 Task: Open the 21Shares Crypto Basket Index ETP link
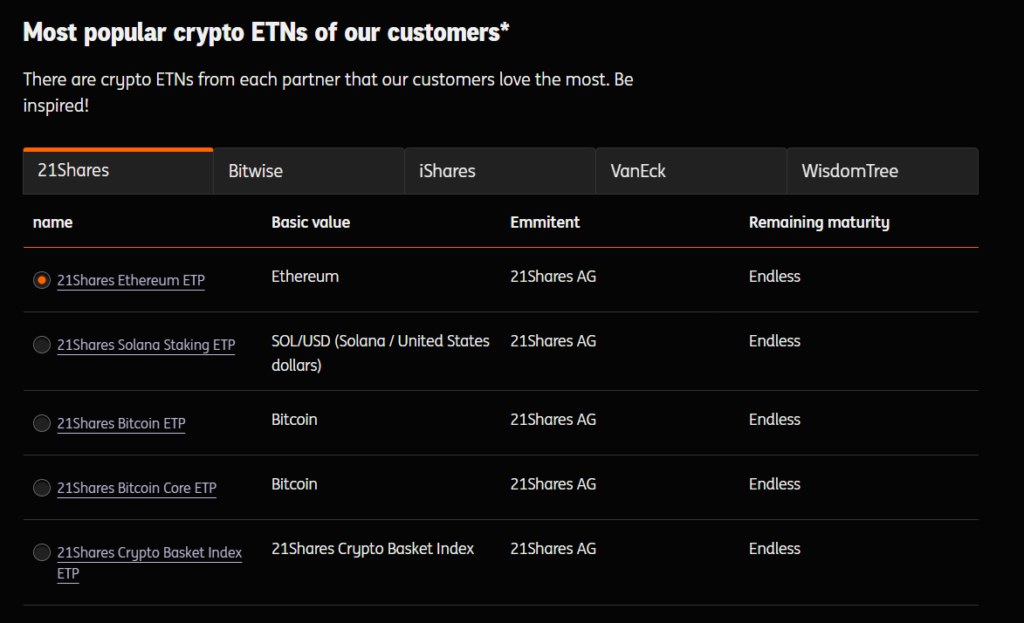[149, 553]
